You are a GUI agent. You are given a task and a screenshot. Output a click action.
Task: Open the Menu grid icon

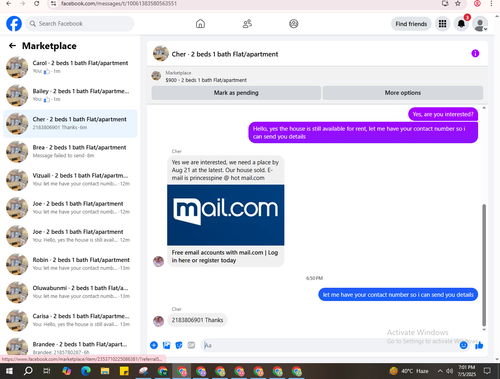point(442,24)
